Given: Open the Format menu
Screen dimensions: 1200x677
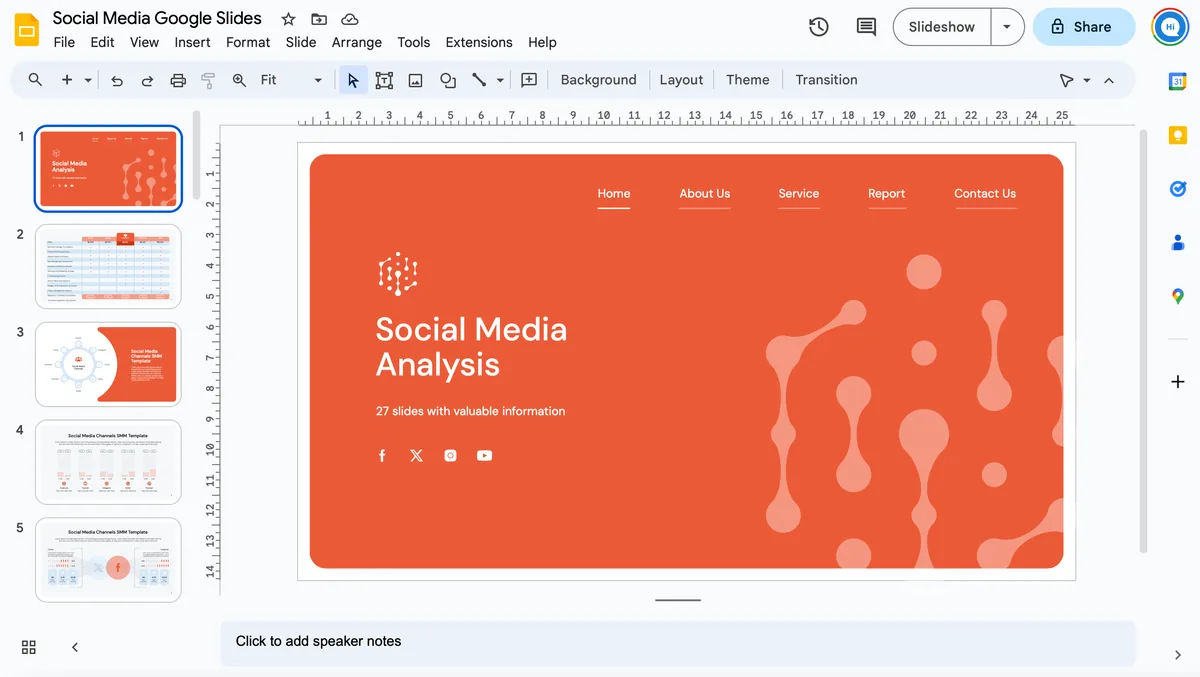Looking at the screenshot, I should pos(248,42).
